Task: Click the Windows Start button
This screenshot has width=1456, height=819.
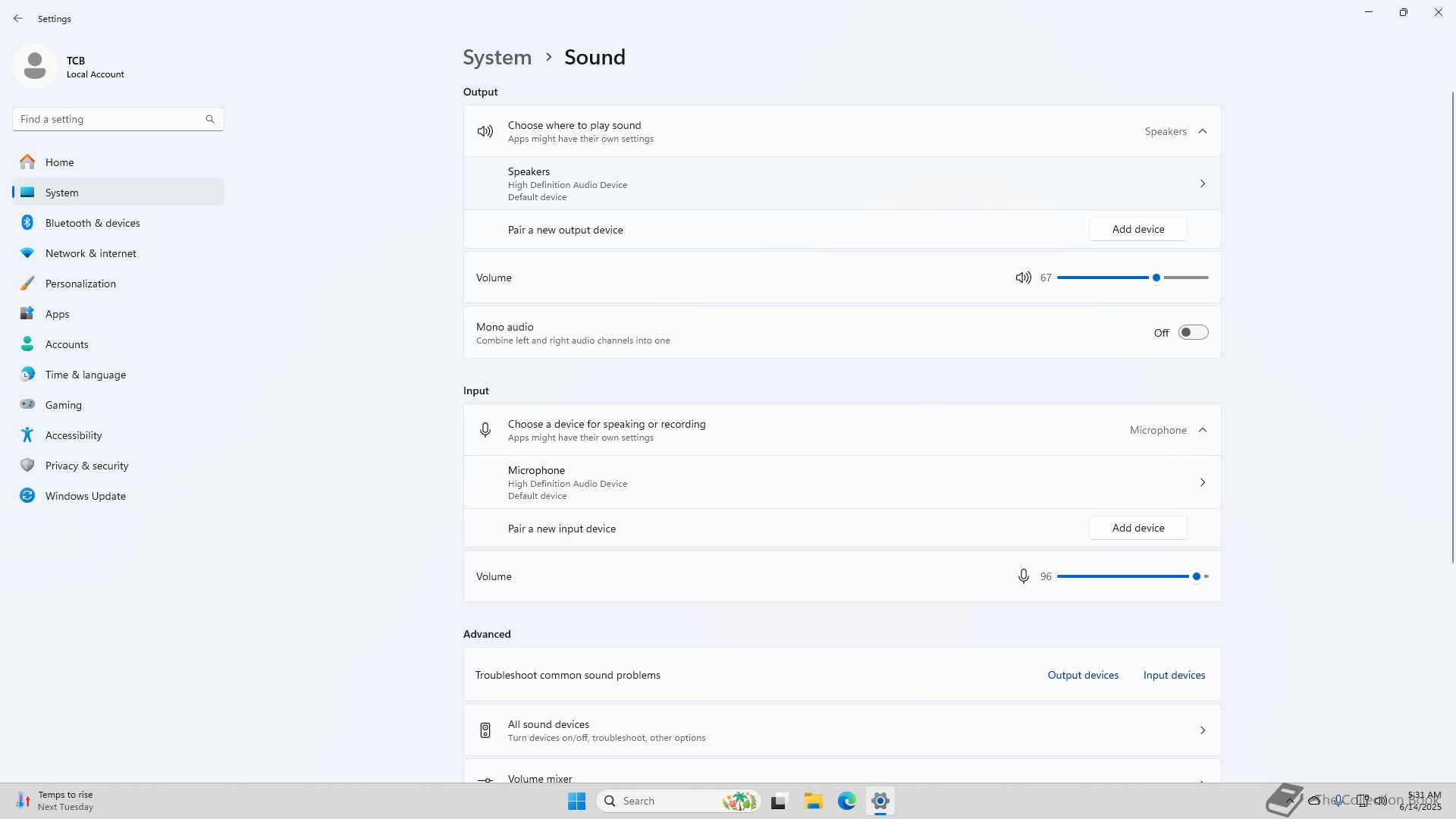Action: pos(576,801)
